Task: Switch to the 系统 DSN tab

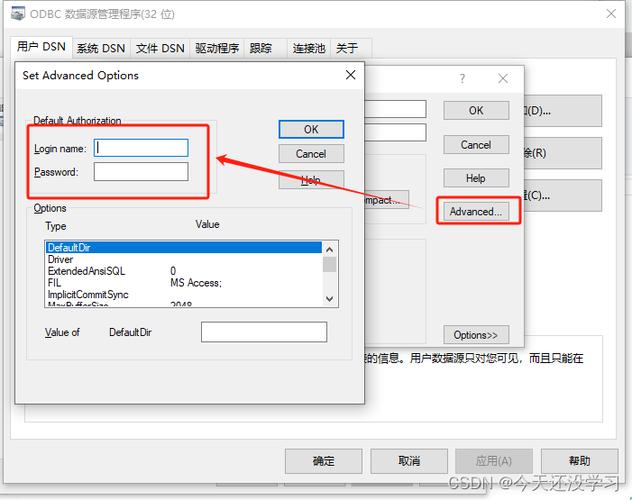Action: pos(101,48)
